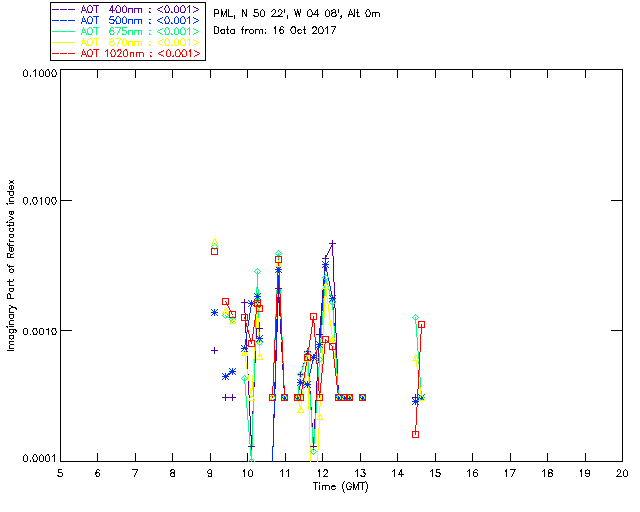Click the x-axis tick label 12
The width and height of the screenshot is (640, 512).
tap(322, 473)
